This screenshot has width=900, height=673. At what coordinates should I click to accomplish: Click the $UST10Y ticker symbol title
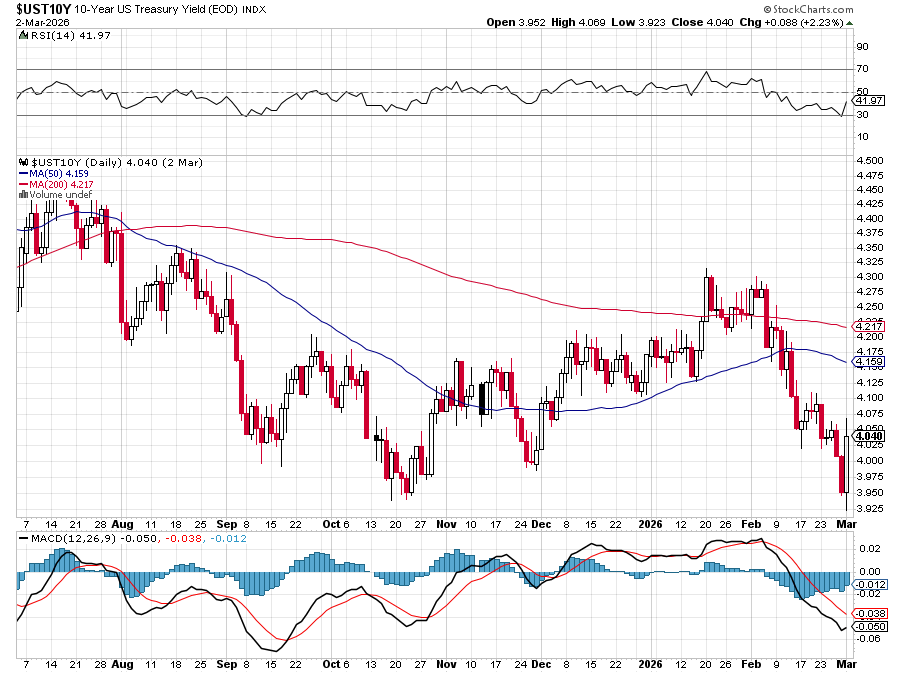tap(43, 8)
